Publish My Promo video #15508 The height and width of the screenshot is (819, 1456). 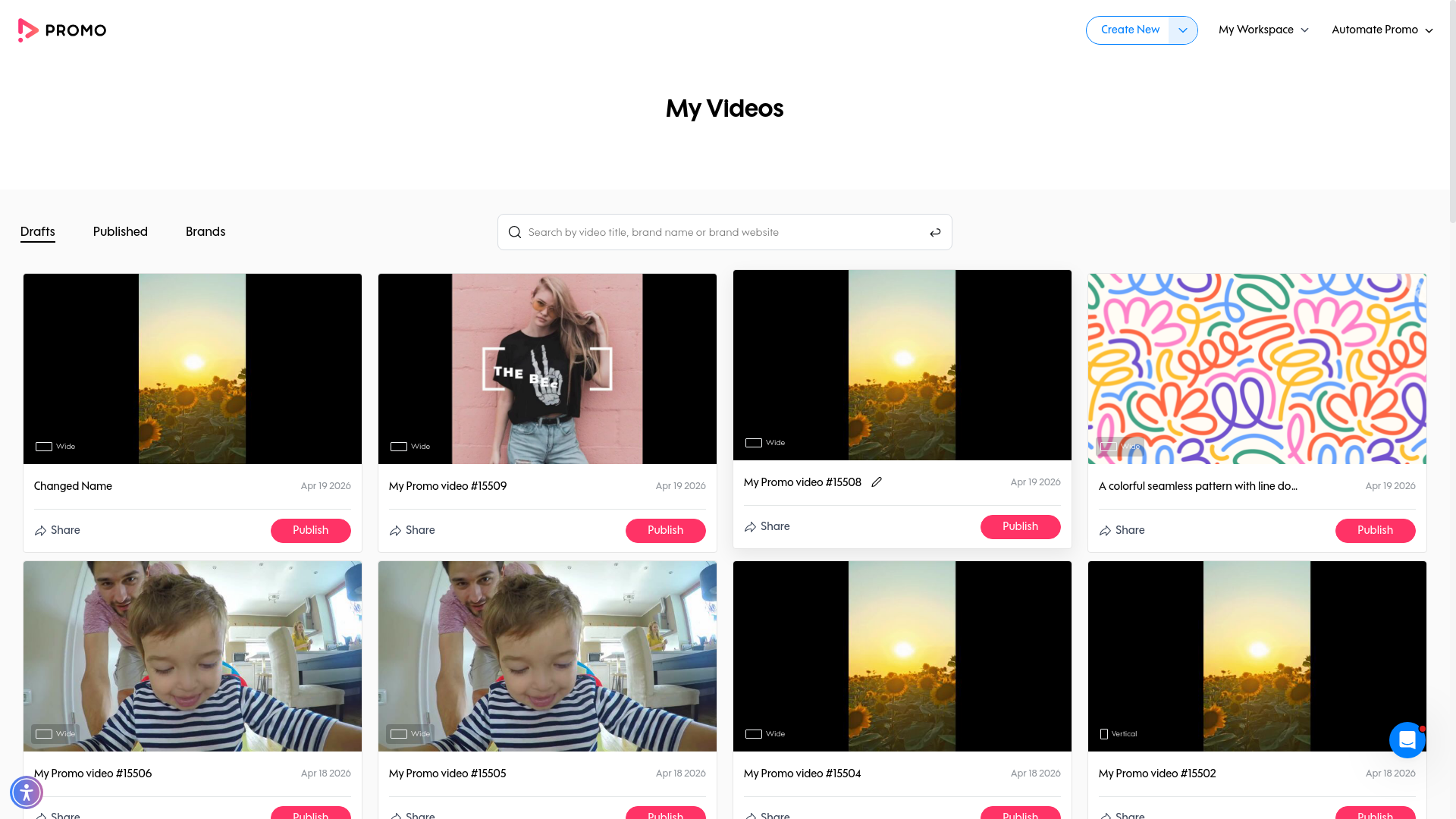point(1020,526)
